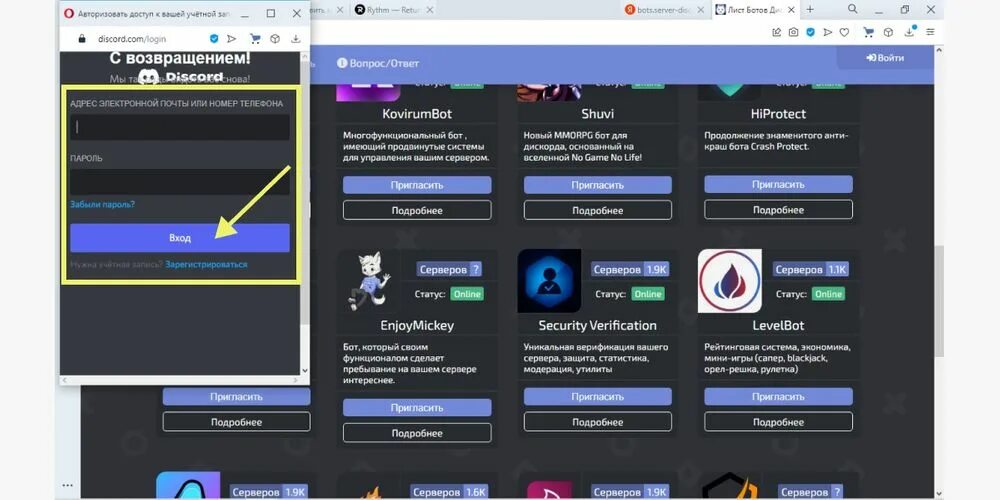This screenshot has width=1000, height=500.
Task: Open Подробнее for LevelBot
Action: pyautogui.click(x=778, y=422)
